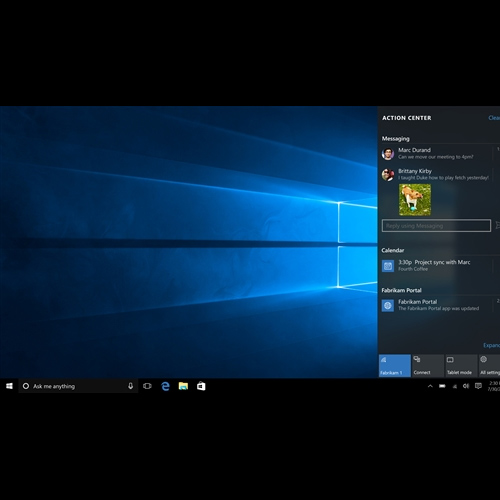500x500 pixels.
Task: Click the 'Reply using Messaging' field
Action: 436,226
